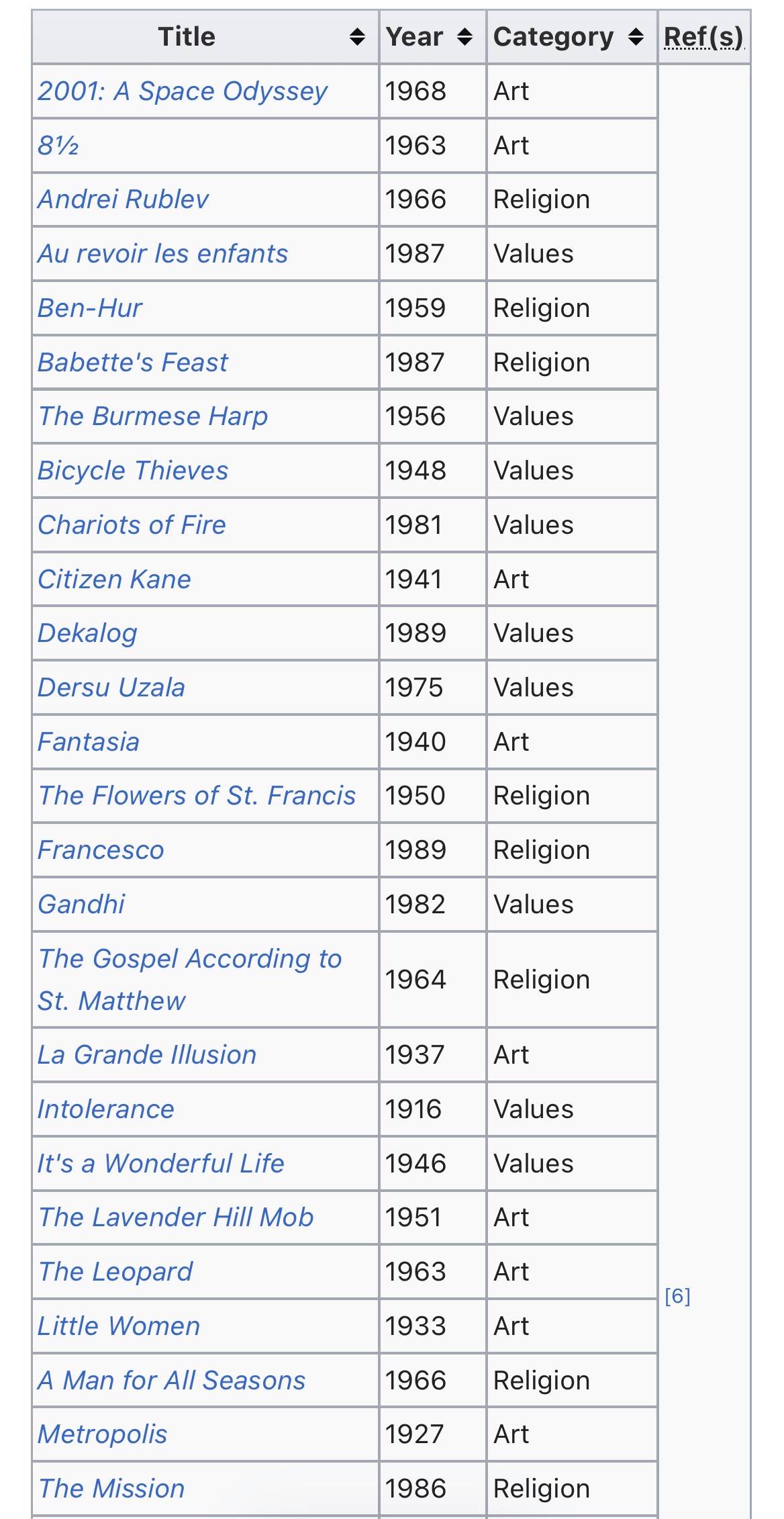Open reference footnote [6]
Screen dimensions: 784x1519
(677, 1295)
